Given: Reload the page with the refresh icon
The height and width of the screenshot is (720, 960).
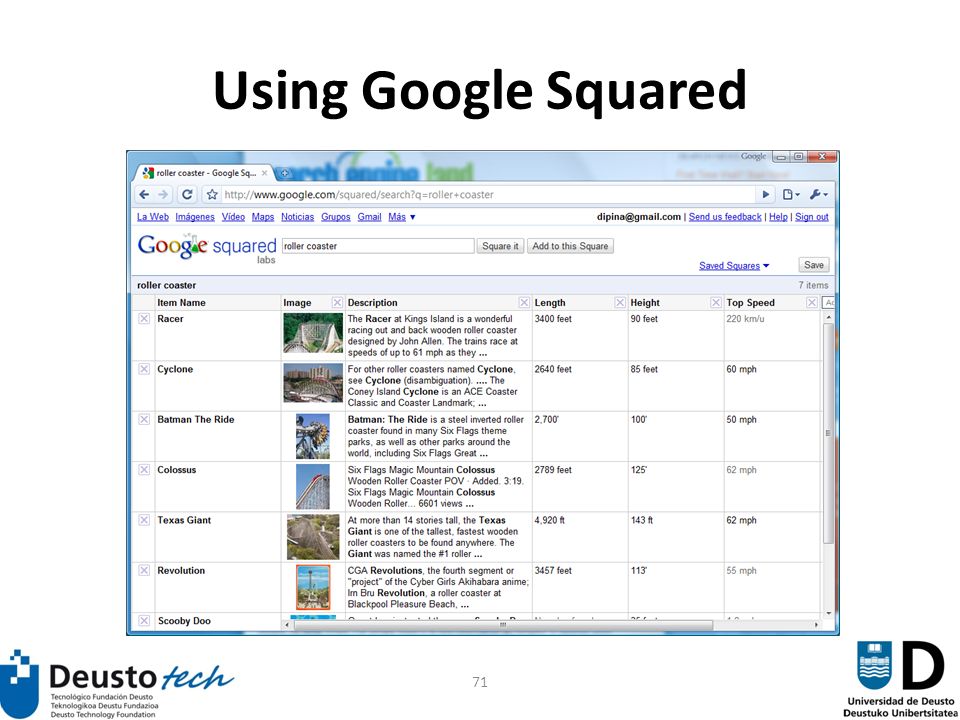Looking at the screenshot, I should (187, 195).
